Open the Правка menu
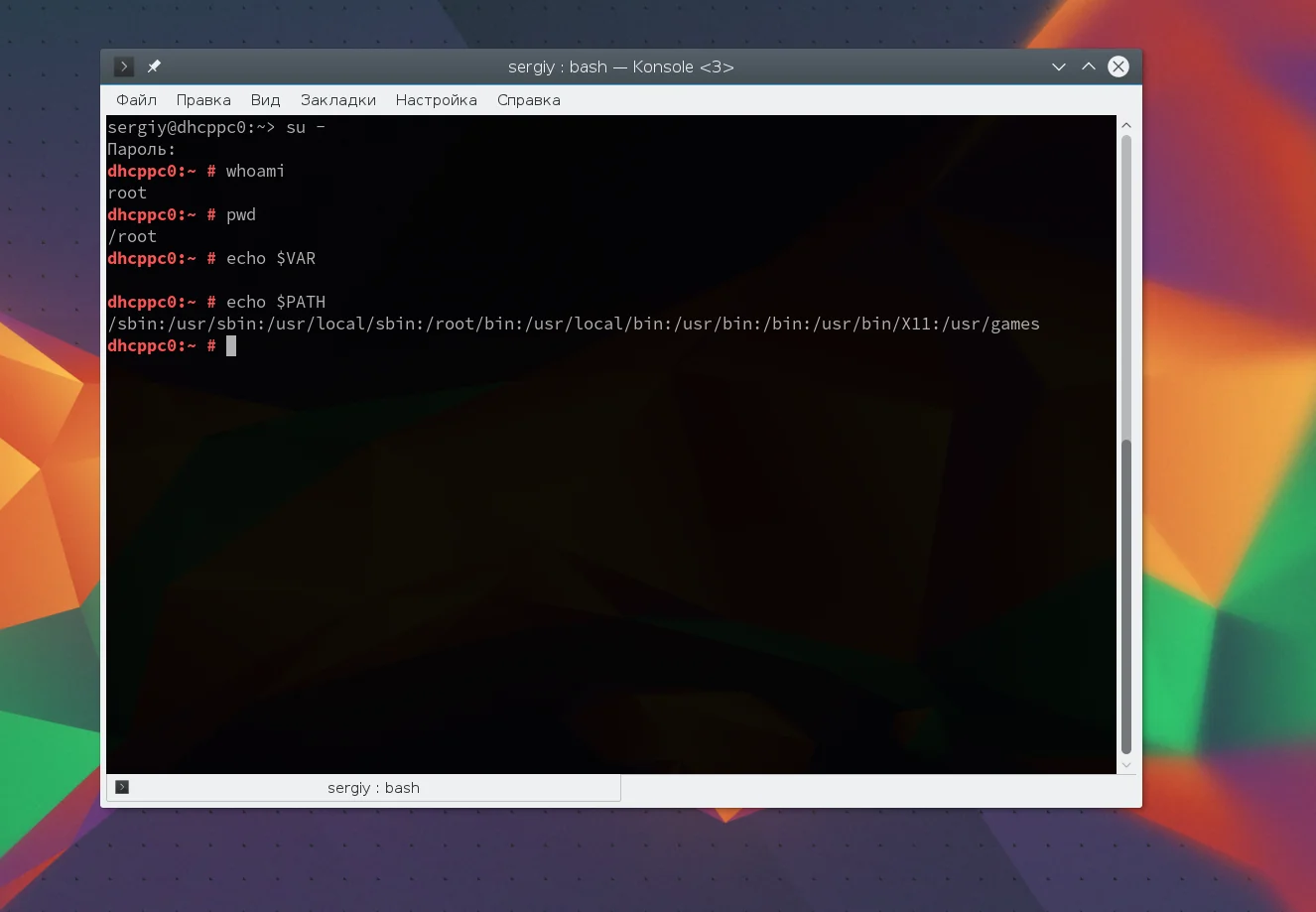Screen dimensions: 1316x912 click(x=203, y=100)
